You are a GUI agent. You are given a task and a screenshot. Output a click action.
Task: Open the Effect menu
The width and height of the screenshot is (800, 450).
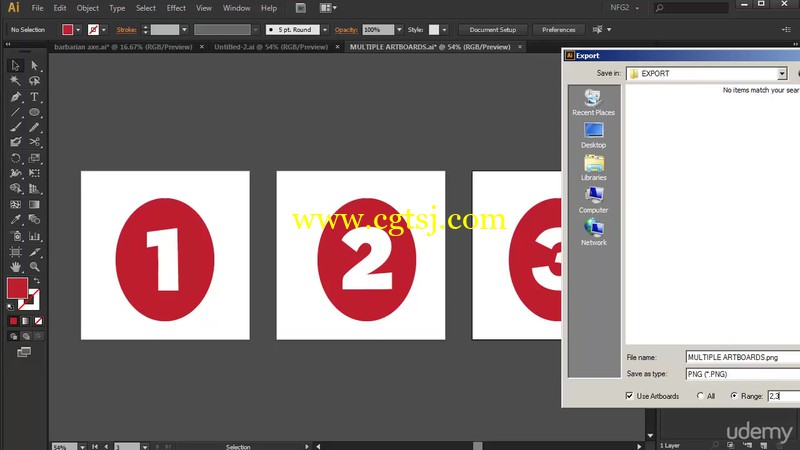176,8
